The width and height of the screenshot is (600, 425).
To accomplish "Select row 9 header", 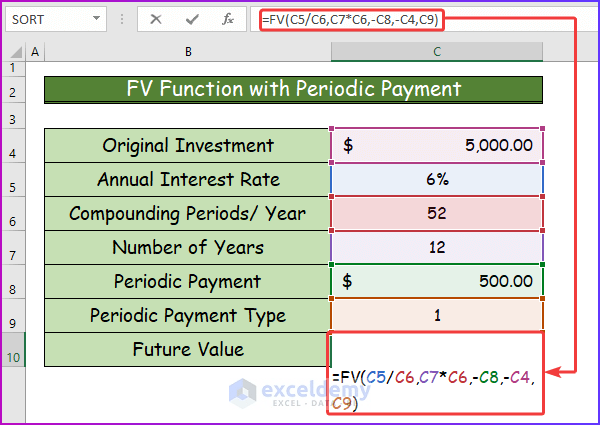I will tap(13, 316).
